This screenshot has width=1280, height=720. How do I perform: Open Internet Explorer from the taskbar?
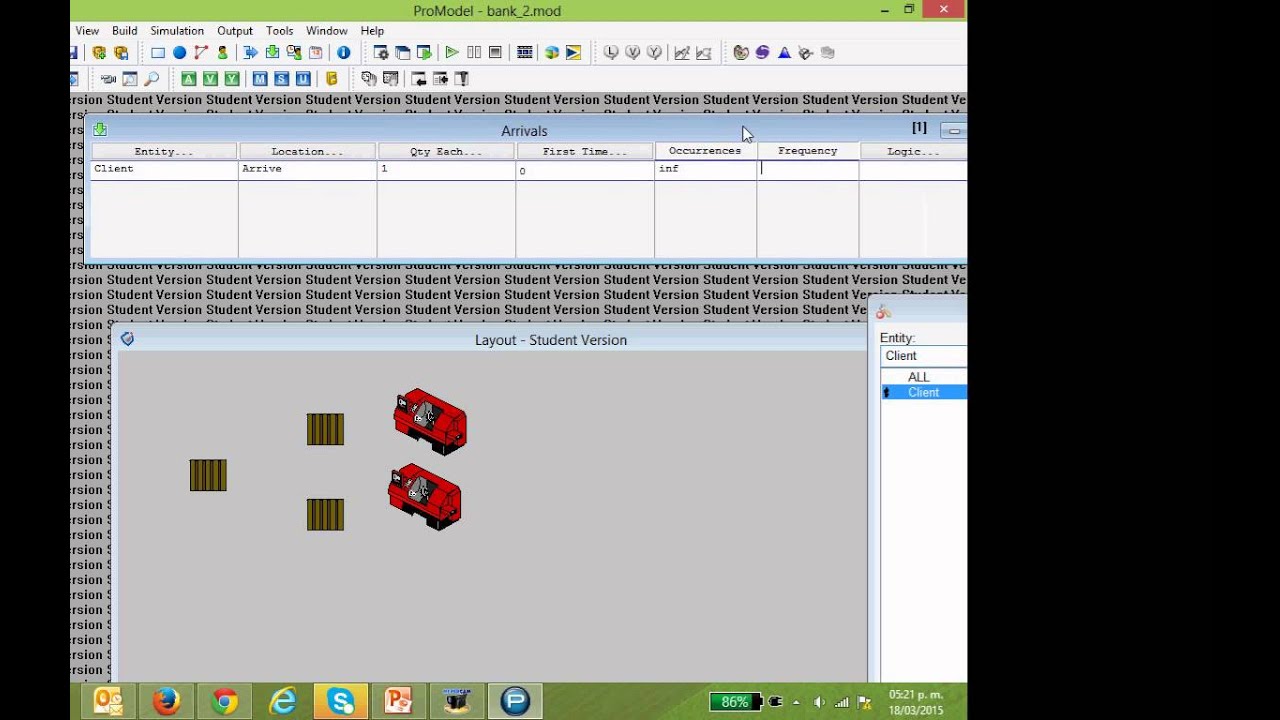283,701
